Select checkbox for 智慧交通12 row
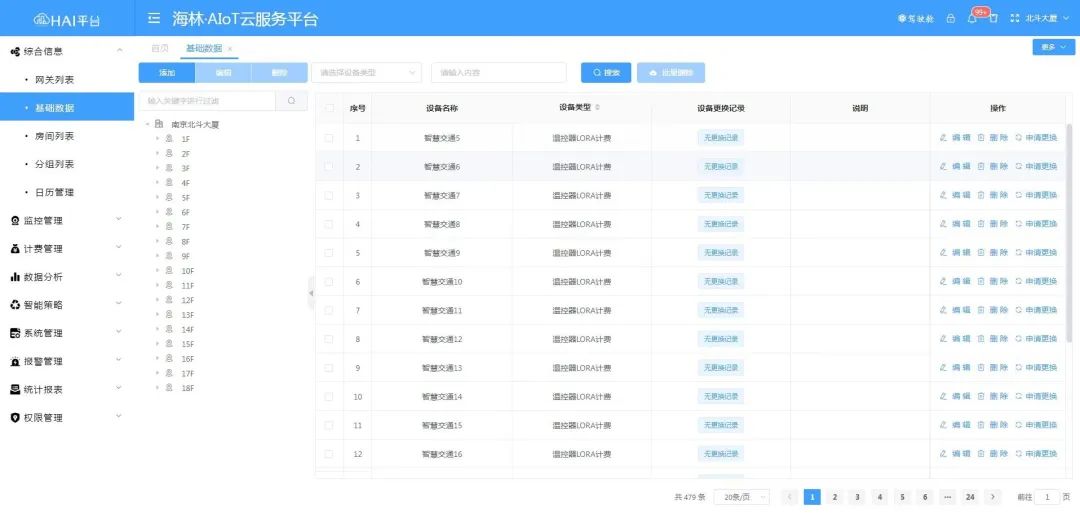This screenshot has height=515, width=1080. pyautogui.click(x=328, y=339)
